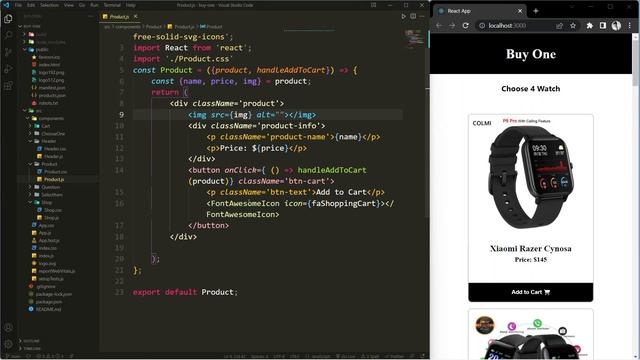The width and height of the screenshot is (640, 360).
Task: Click the black smartwatch product image
Action: 531,177
